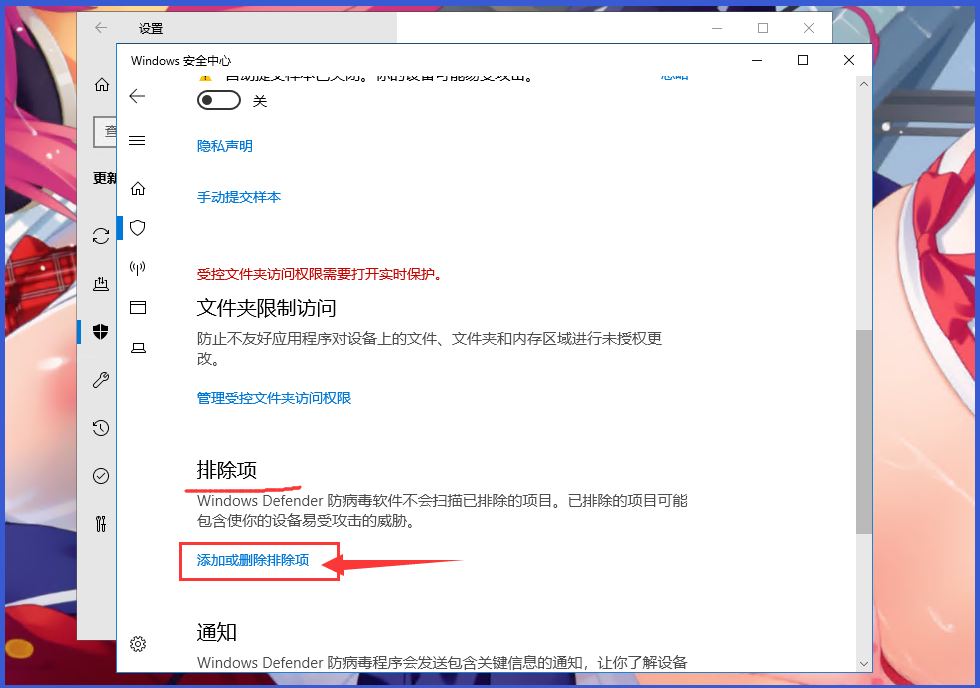Open the device security laptop icon

(137, 347)
